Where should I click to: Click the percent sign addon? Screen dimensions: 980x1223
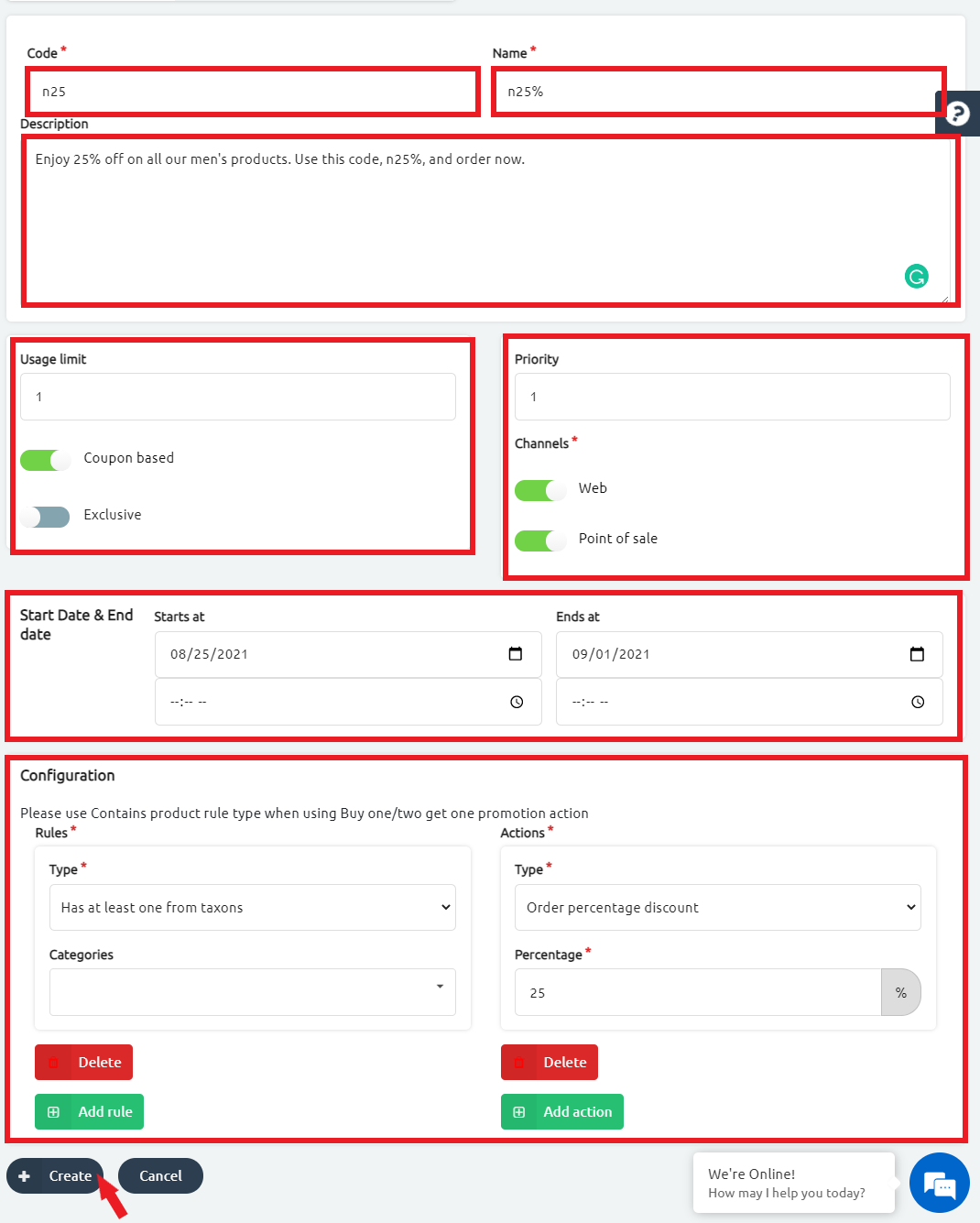[x=901, y=992]
